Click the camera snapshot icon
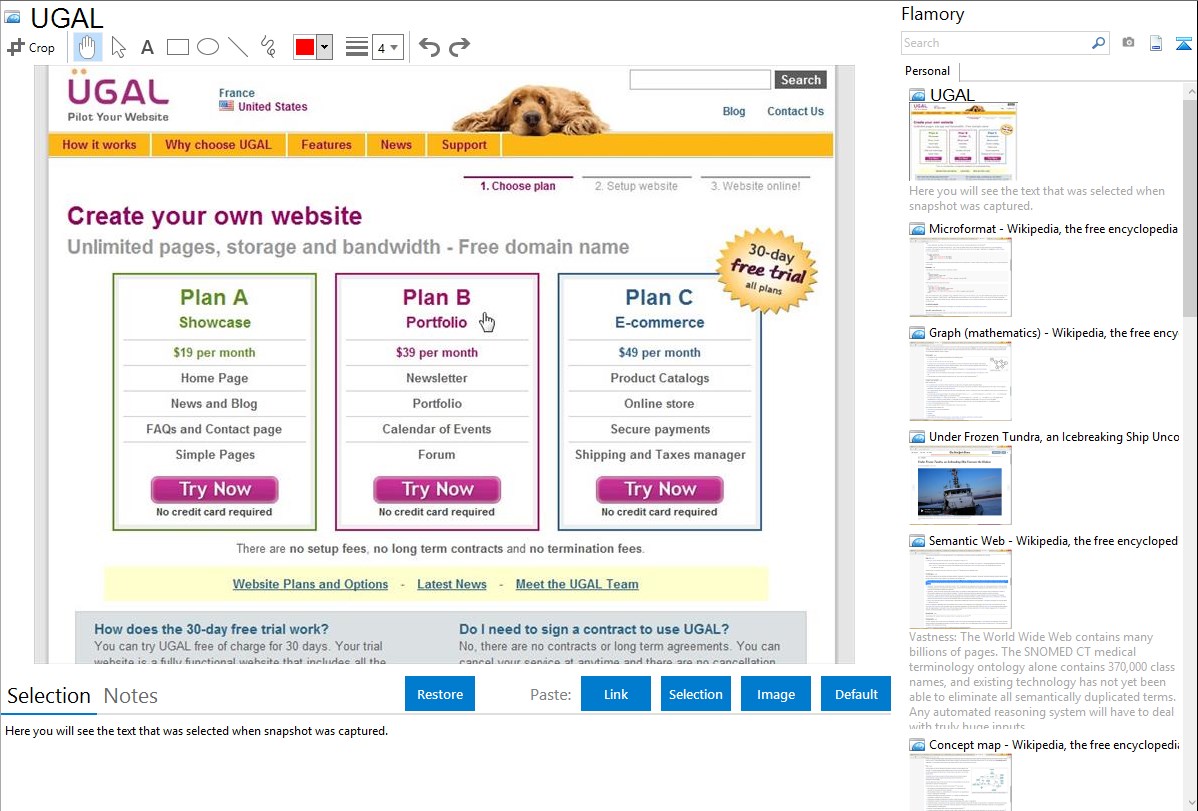The height and width of the screenshot is (811, 1198). point(1128,43)
